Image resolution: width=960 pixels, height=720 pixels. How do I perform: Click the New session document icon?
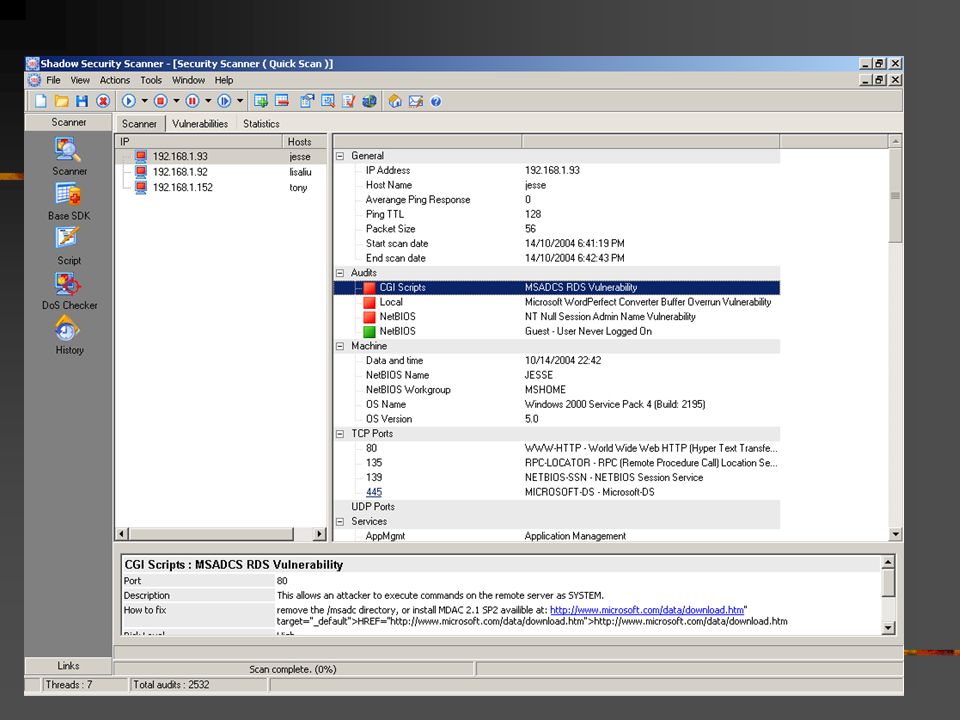click(x=40, y=101)
